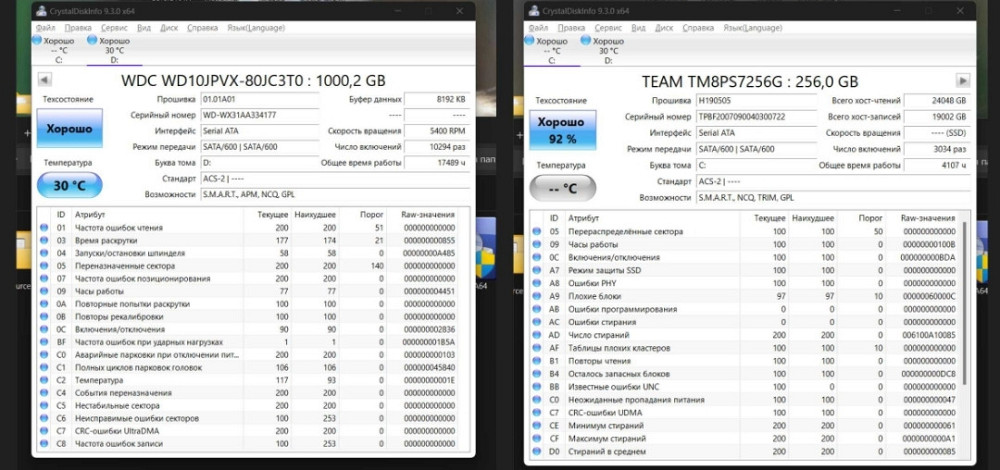
Task: Click status circle for CRC-ошибки UltraDMA row
Action: pos(43,431)
